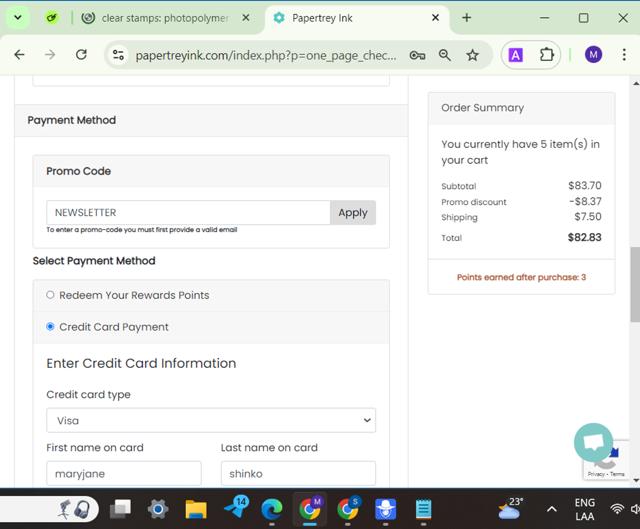This screenshot has height=529, width=640.
Task: Open the saved passwords key icon
Action: (x=417, y=55)
